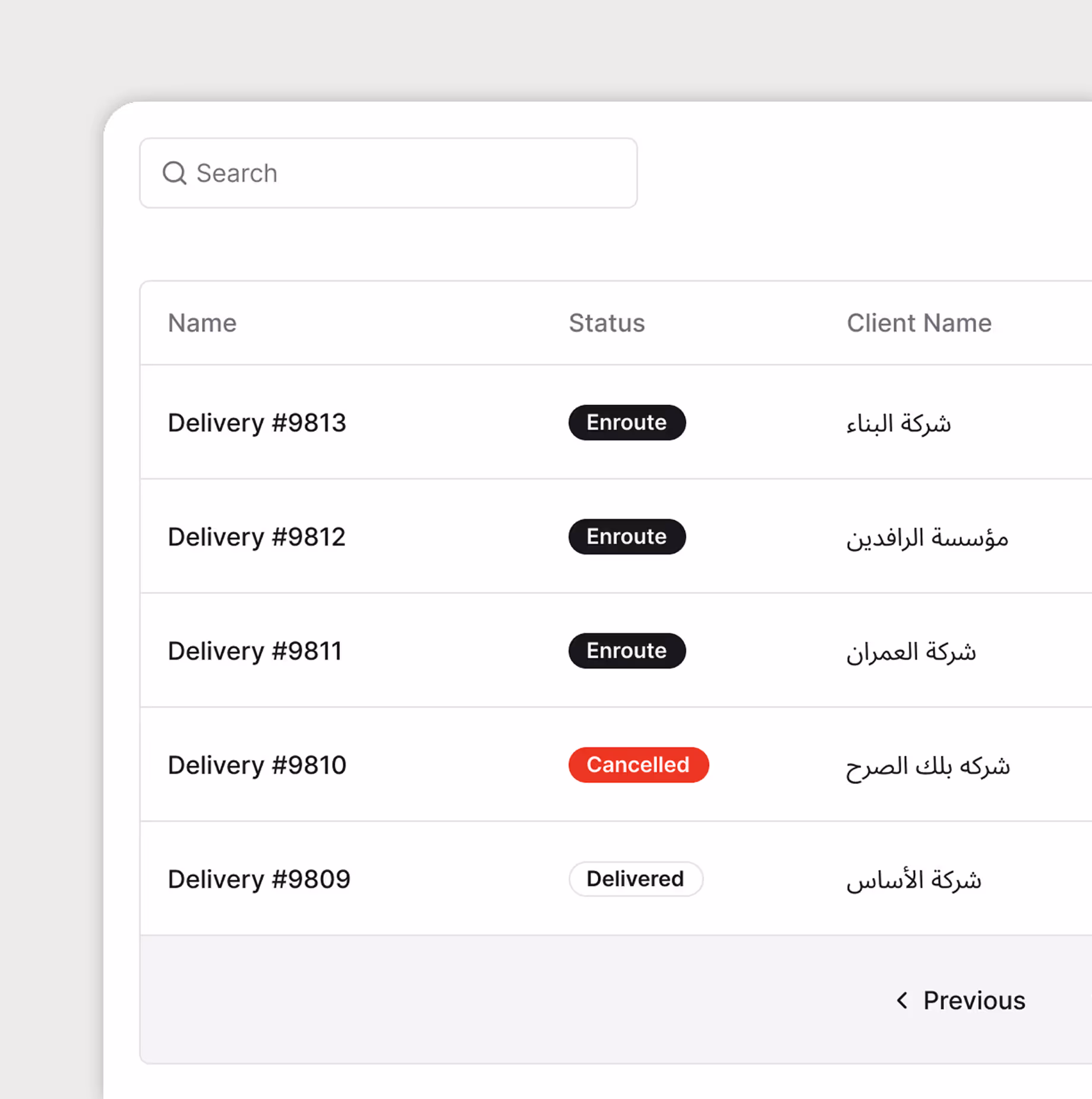The width and height of the screenshot is (1092, 1099).
Task: Sort by the Name column header
Action: pos(202,323)
